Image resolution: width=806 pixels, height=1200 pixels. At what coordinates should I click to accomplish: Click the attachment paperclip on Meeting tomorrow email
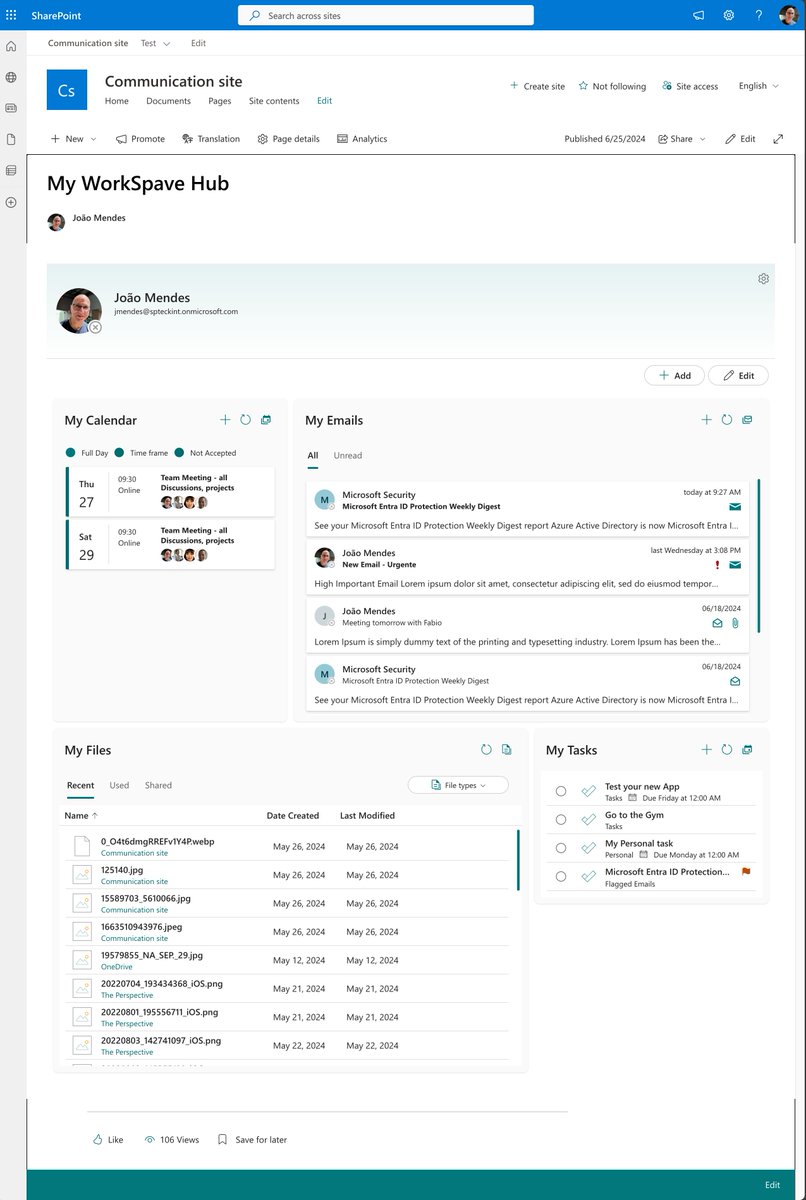(x=735, y=623)
